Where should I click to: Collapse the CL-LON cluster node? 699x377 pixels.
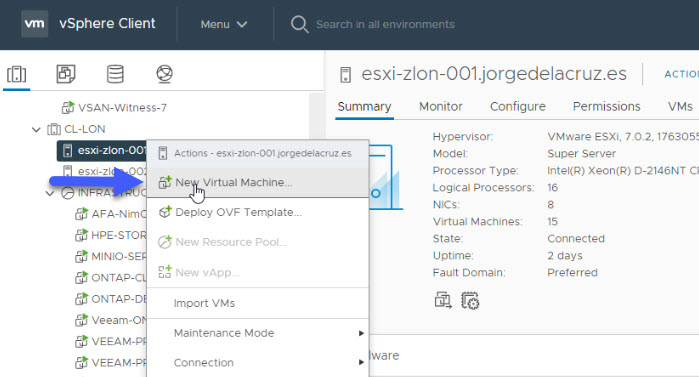click(x=36, y=130)
